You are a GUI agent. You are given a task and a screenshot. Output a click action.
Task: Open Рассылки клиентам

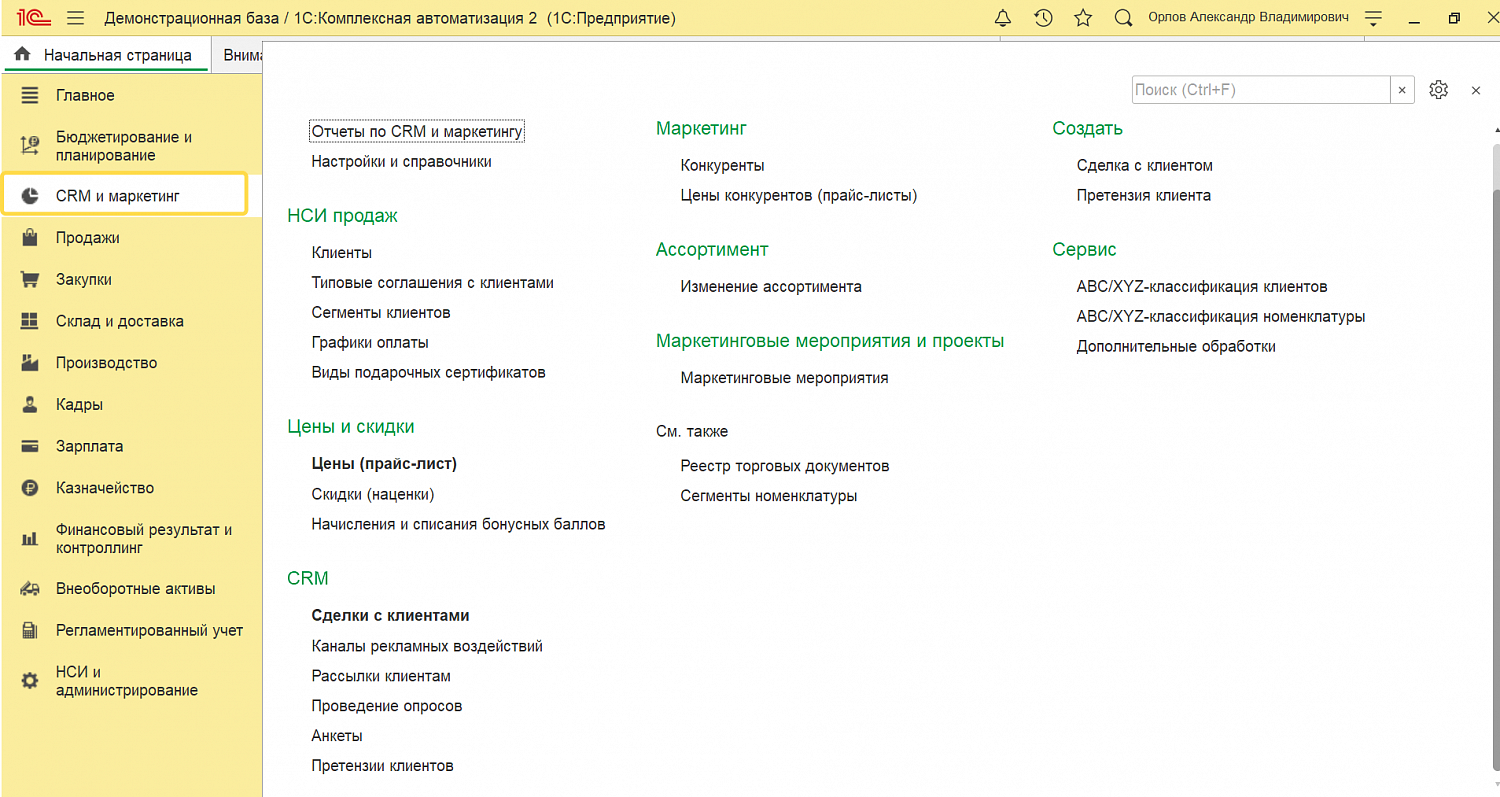tap(381, 676)
